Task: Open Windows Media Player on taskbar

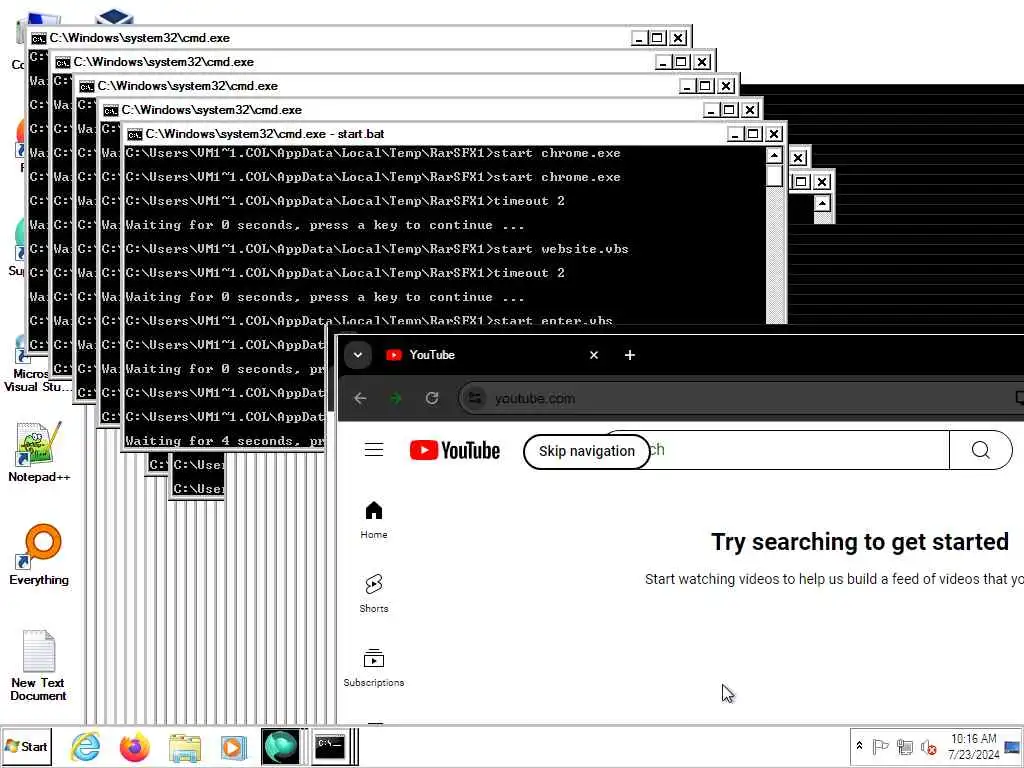Action: coord(233,747)
